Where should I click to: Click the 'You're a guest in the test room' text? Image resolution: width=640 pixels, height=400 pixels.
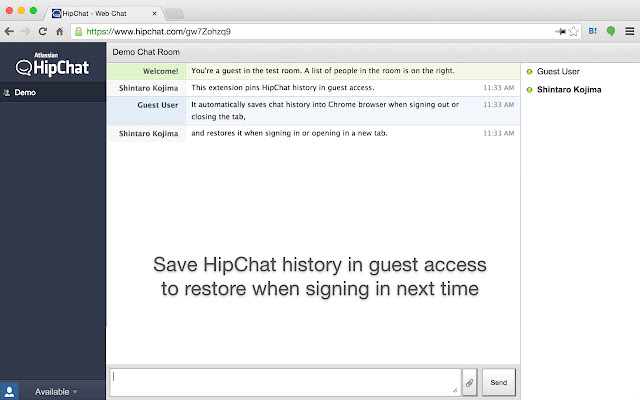point(323,71)
